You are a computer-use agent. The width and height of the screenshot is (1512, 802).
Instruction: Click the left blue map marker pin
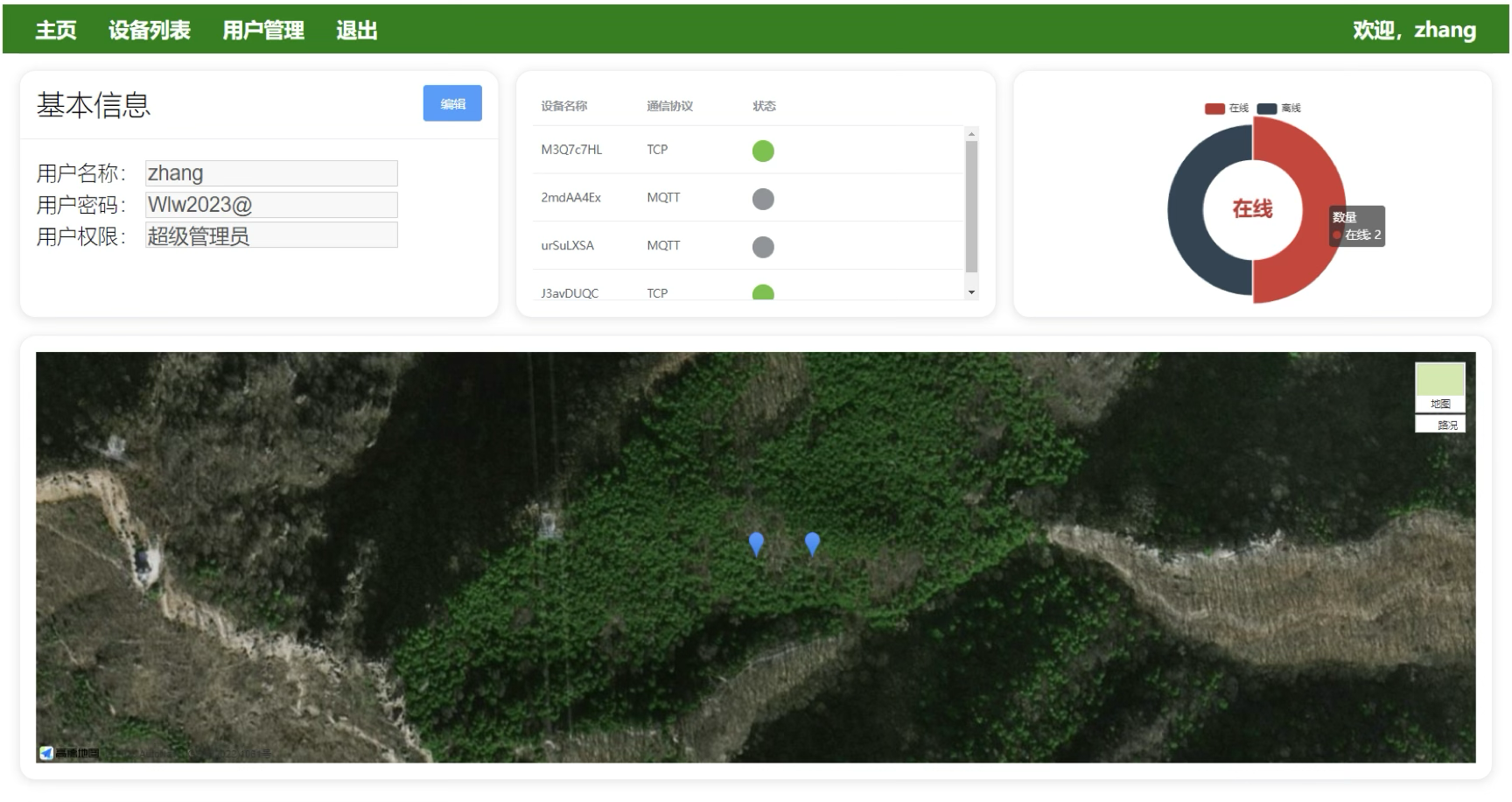(x=757, y=543)
